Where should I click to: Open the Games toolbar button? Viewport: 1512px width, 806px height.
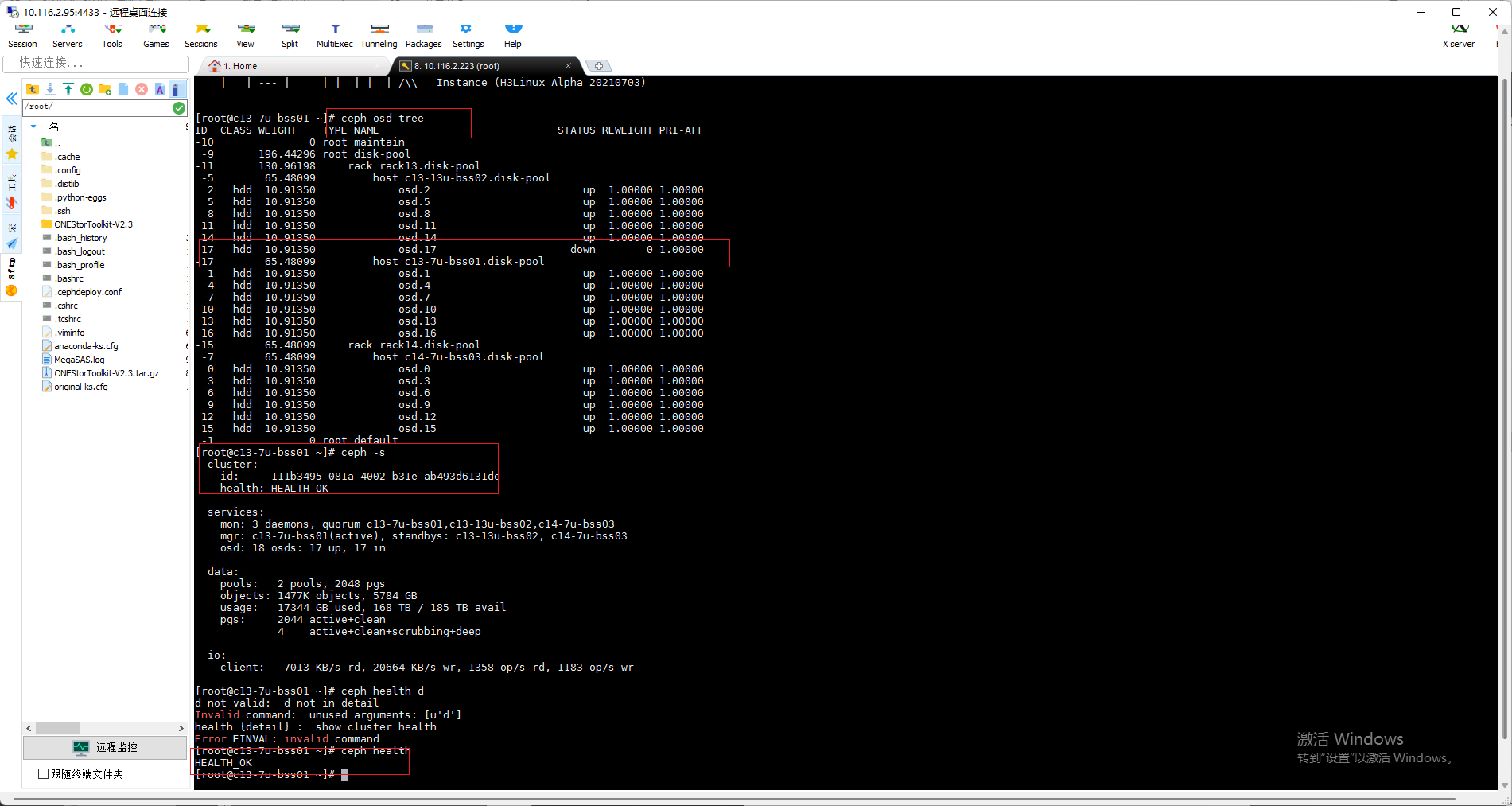(x=157, y=36)
